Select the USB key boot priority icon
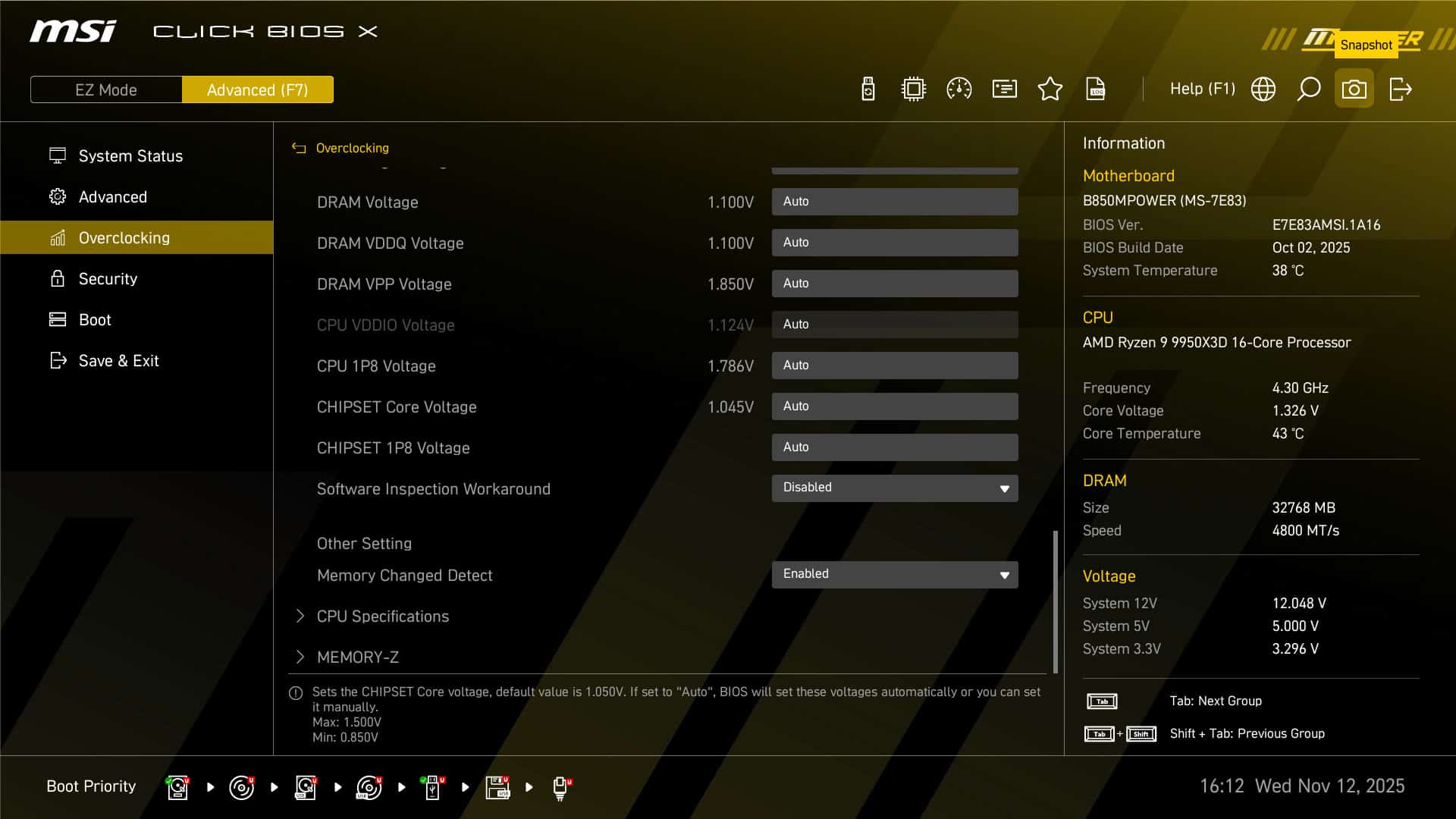The height and width of the screenshot is (819, 1456). 433,787
